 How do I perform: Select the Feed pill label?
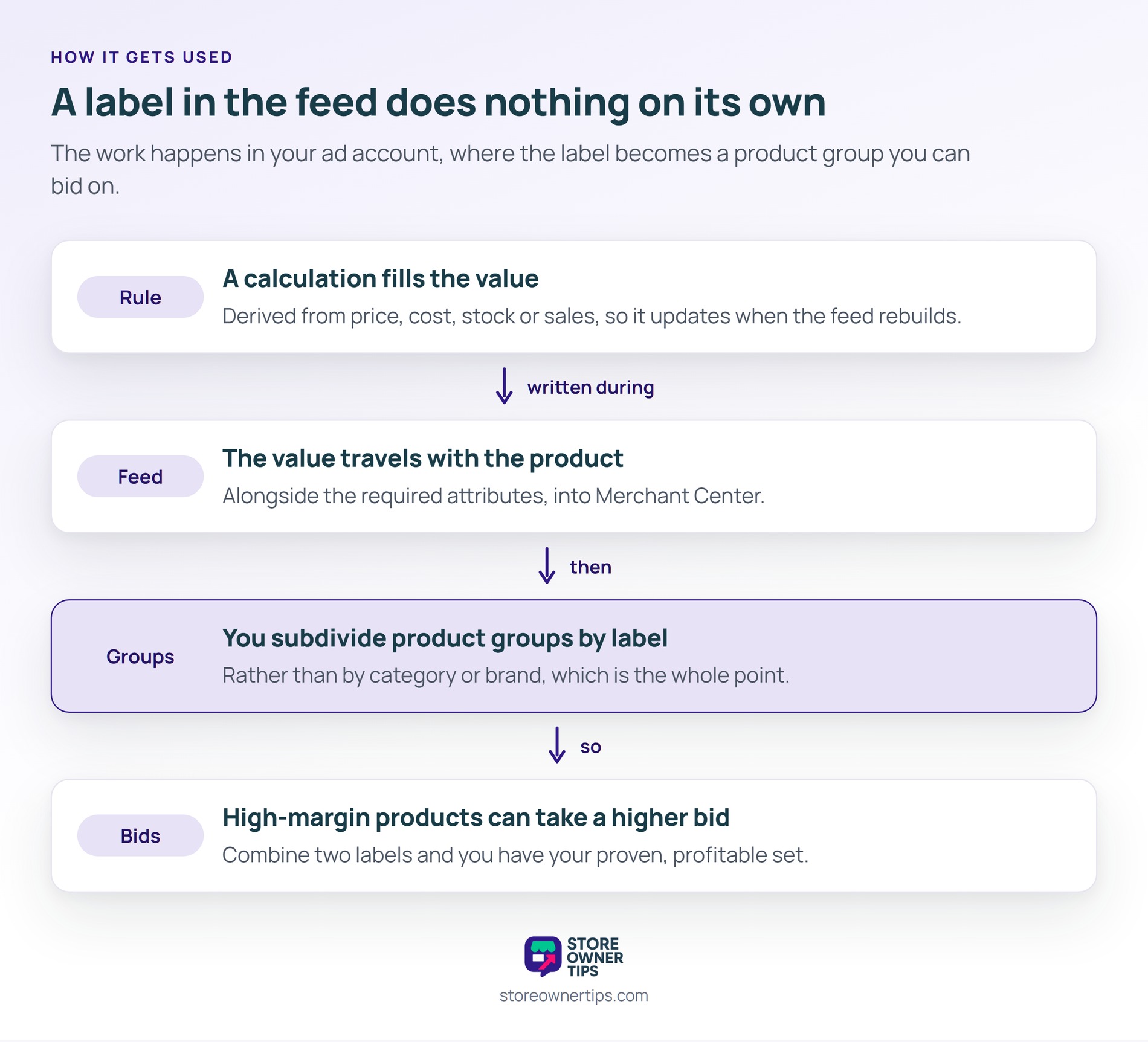pos(140,477)
